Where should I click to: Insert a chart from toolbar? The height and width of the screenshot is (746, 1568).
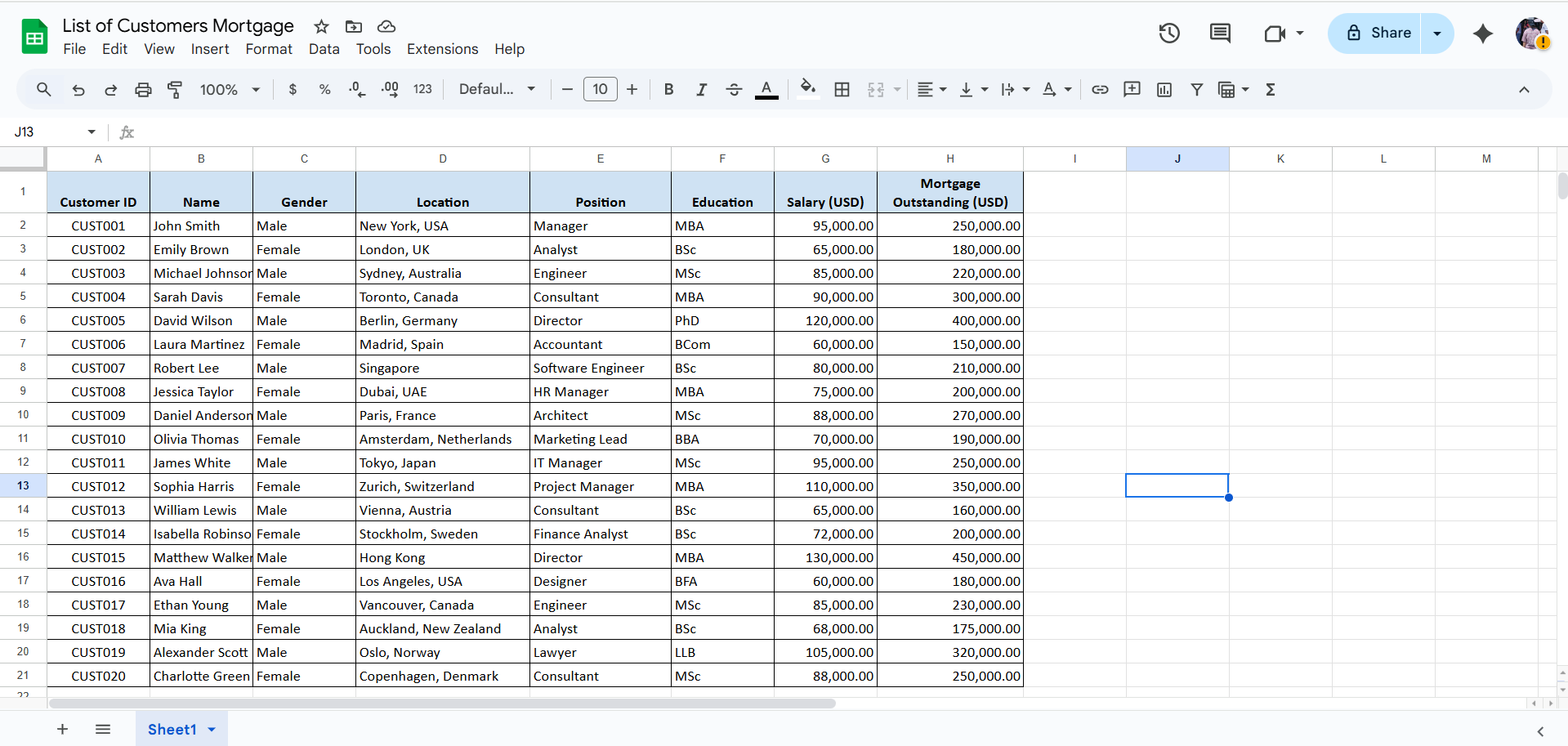1164,90
